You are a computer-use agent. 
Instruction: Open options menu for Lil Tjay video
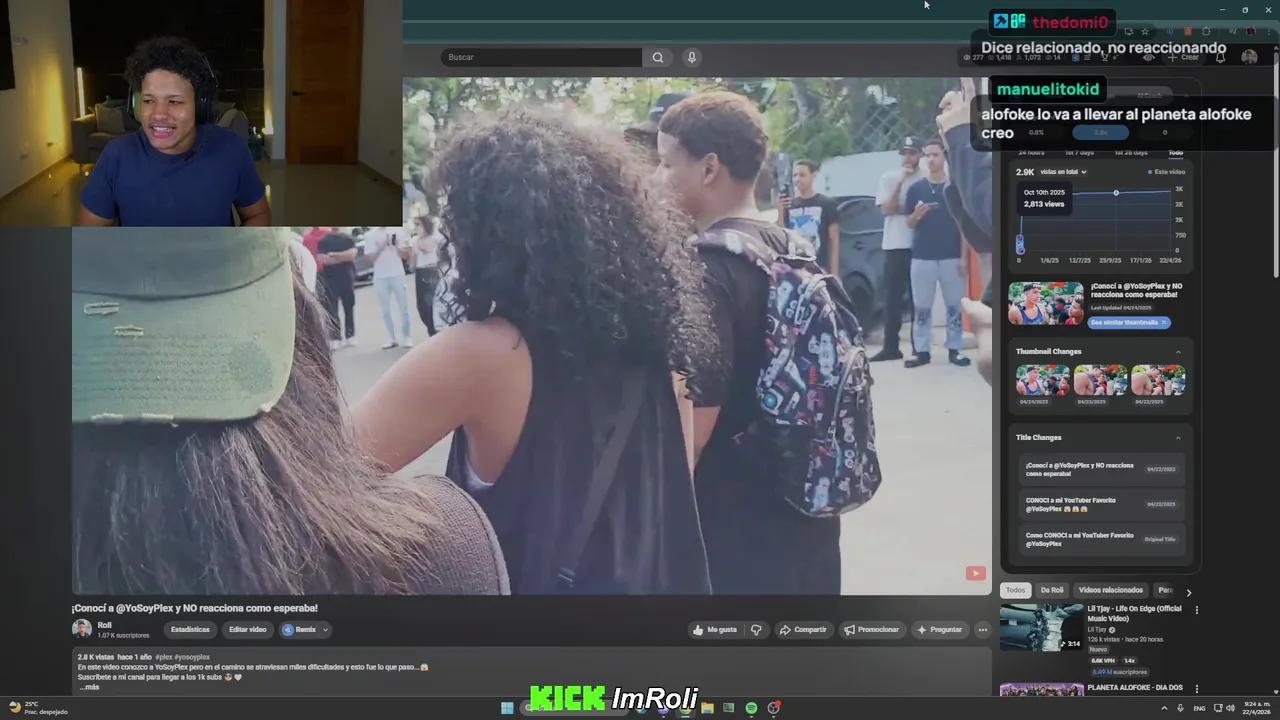point(1196,610)
